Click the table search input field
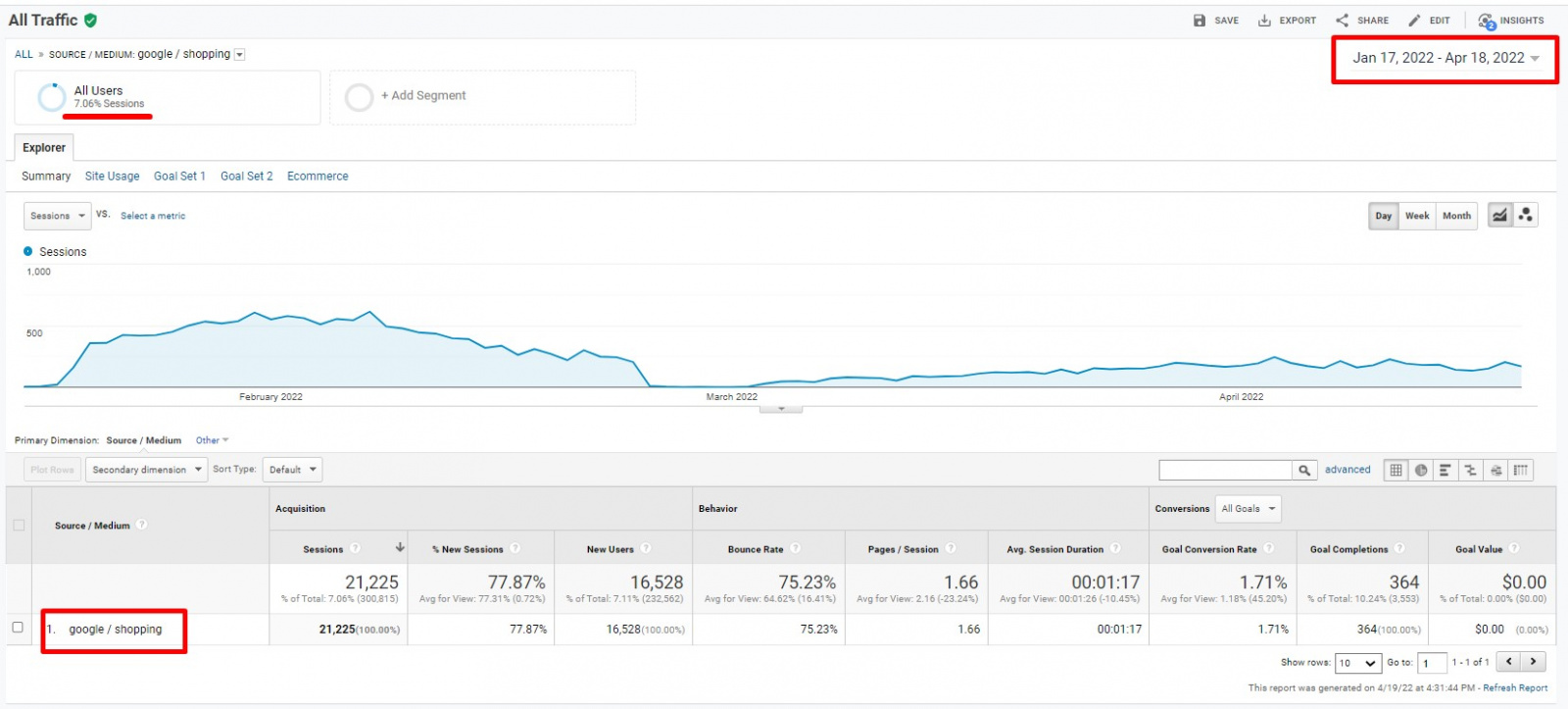This screenshot has width=1568, height=709. 1225,471
